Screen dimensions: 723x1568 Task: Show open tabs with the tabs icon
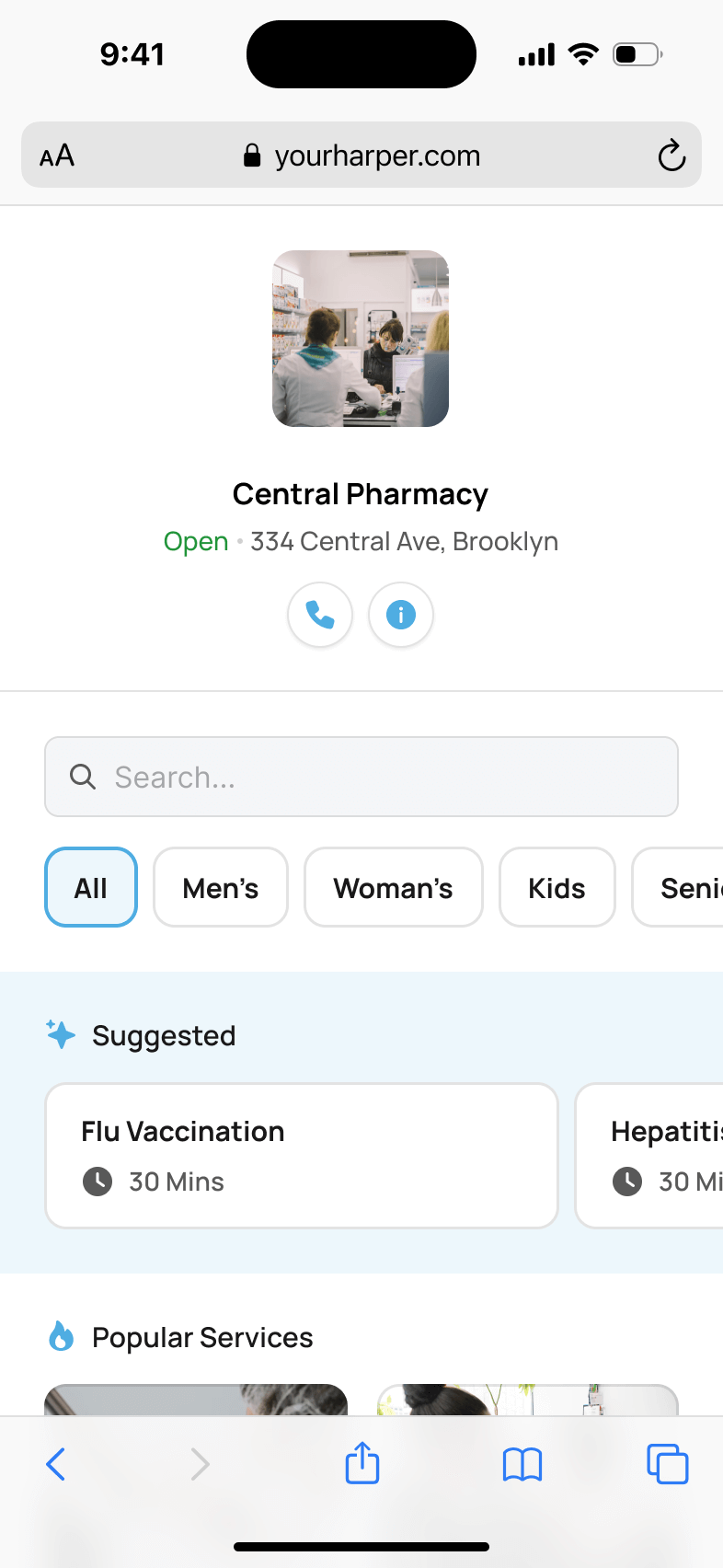coord(667,1464)
